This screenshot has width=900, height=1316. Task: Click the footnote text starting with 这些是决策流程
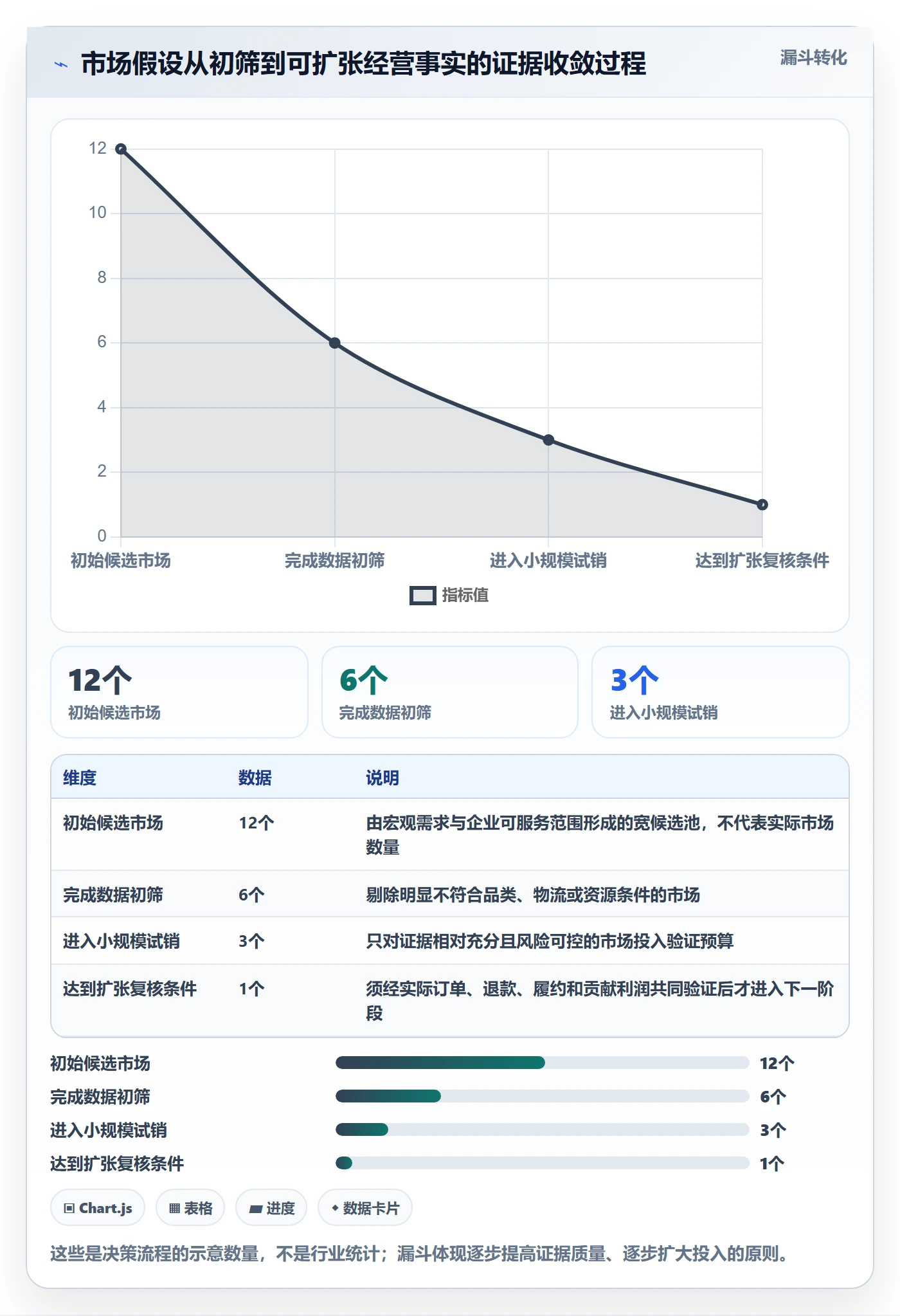point(420,1254)
